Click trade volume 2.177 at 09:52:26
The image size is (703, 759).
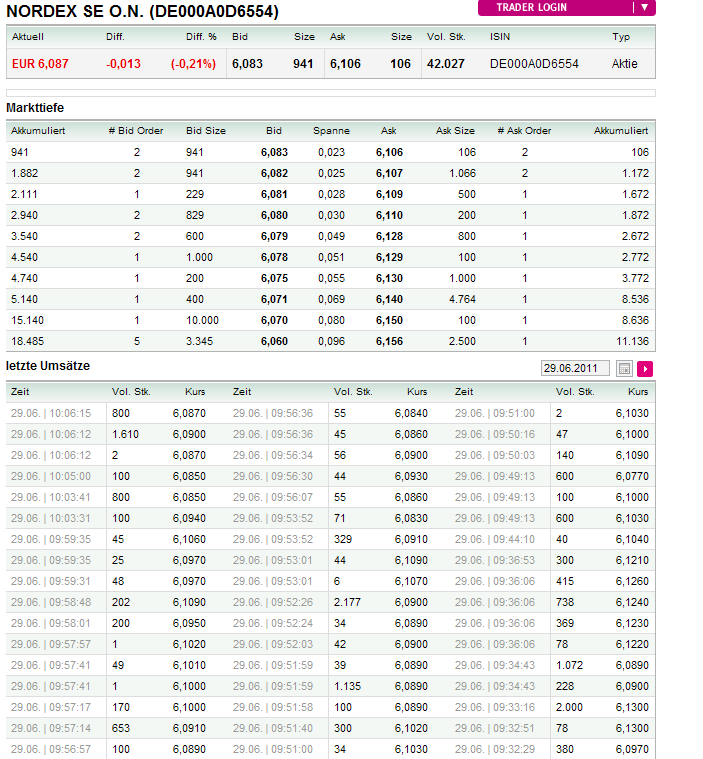[x=347, y=602]
